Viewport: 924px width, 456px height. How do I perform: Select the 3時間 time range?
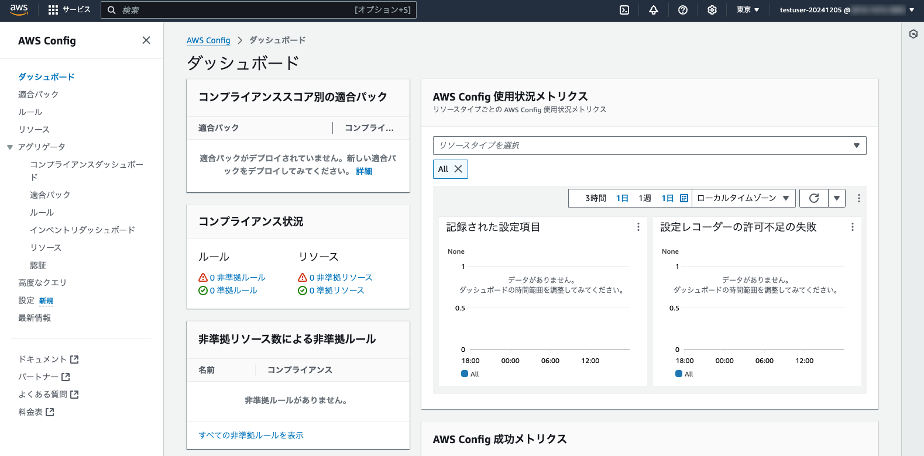595,199
